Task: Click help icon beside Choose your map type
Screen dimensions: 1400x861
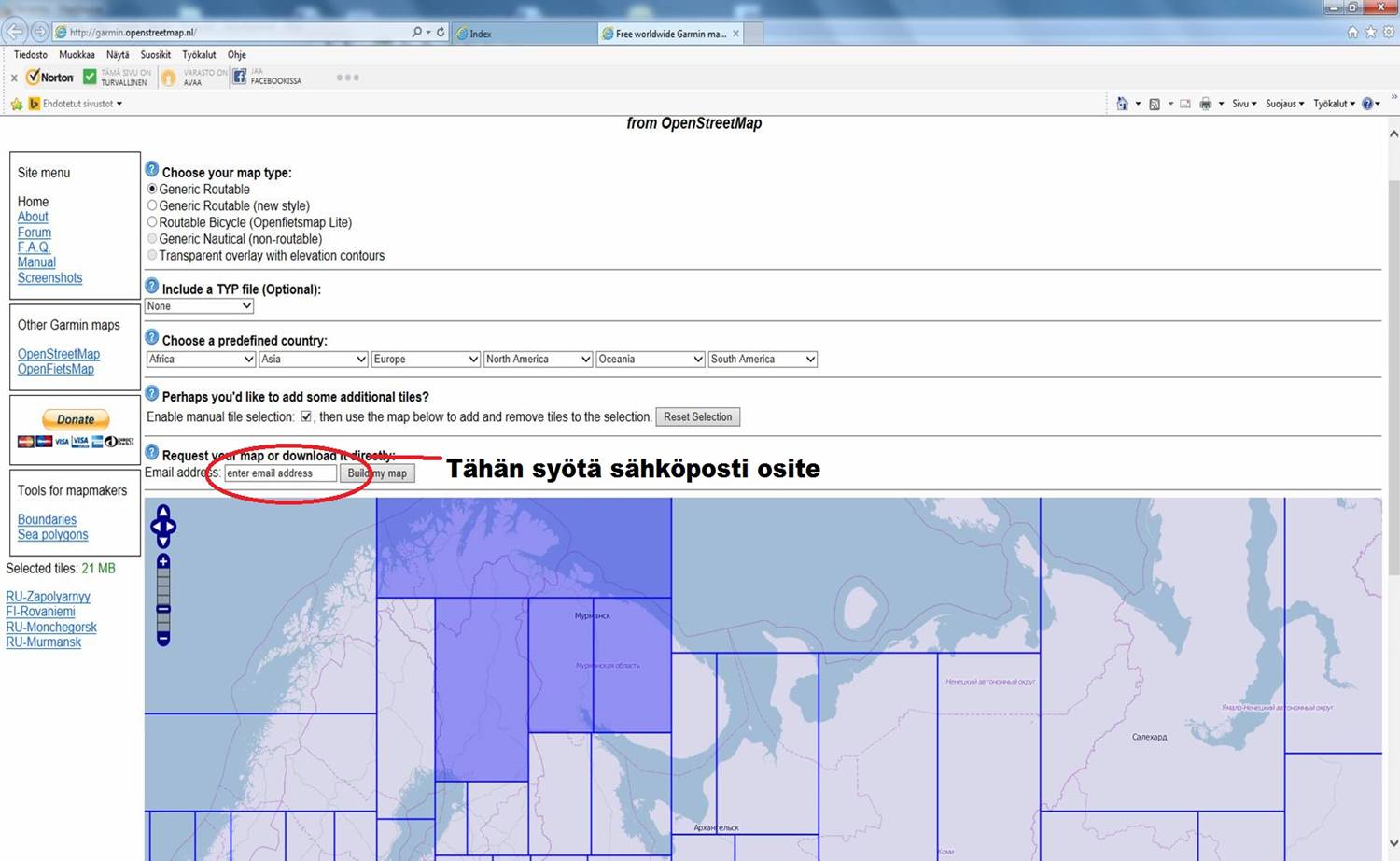Action: 152,170
